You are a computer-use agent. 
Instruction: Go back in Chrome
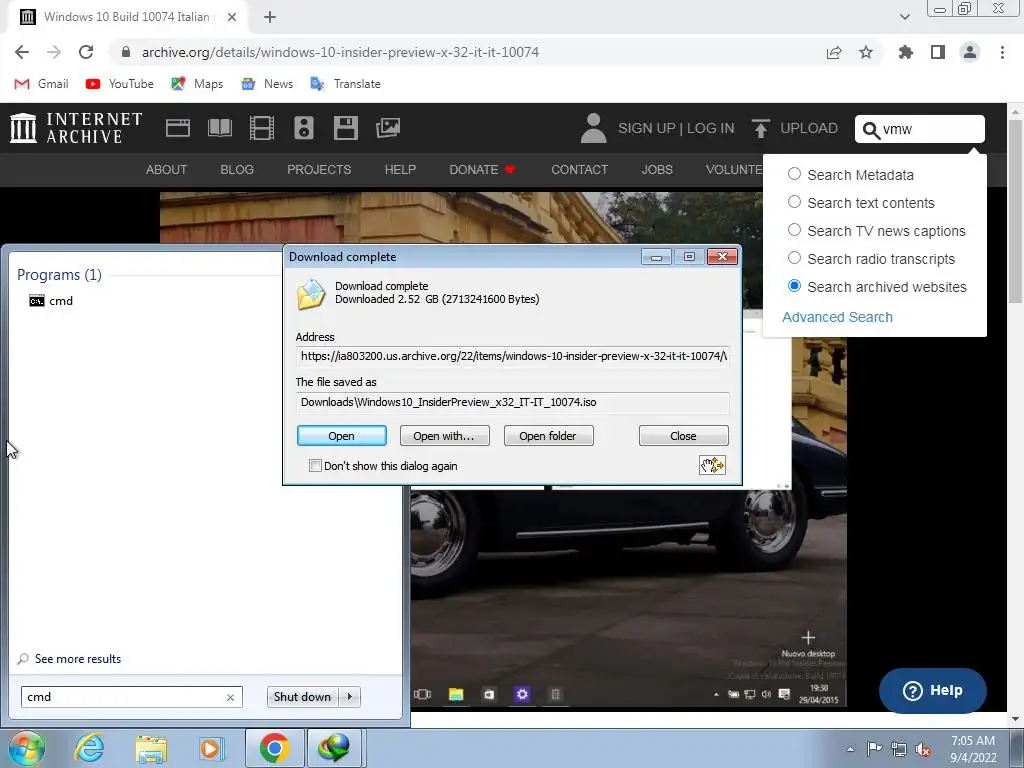click(x=22, y=52)
